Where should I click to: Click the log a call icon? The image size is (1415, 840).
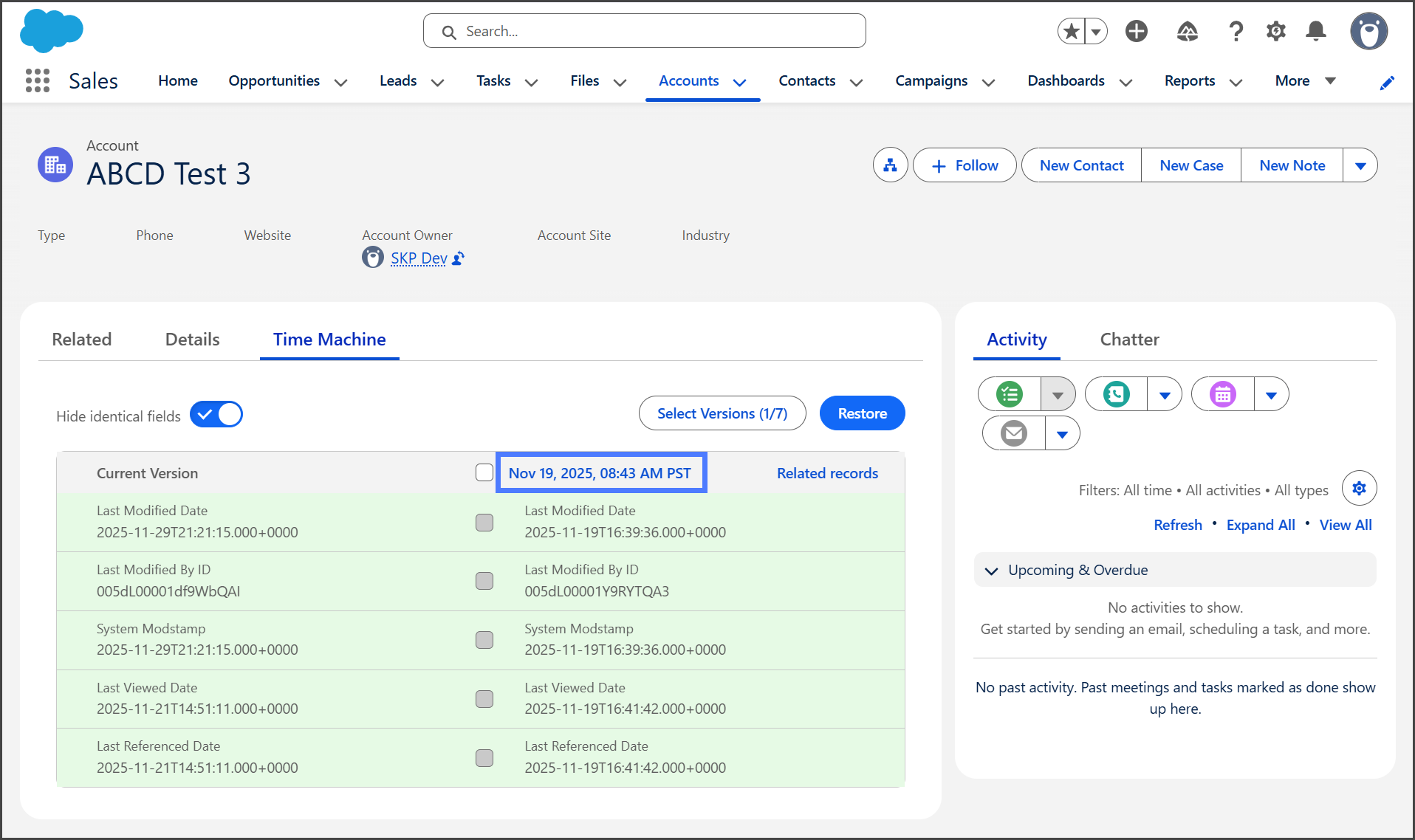1116,394
